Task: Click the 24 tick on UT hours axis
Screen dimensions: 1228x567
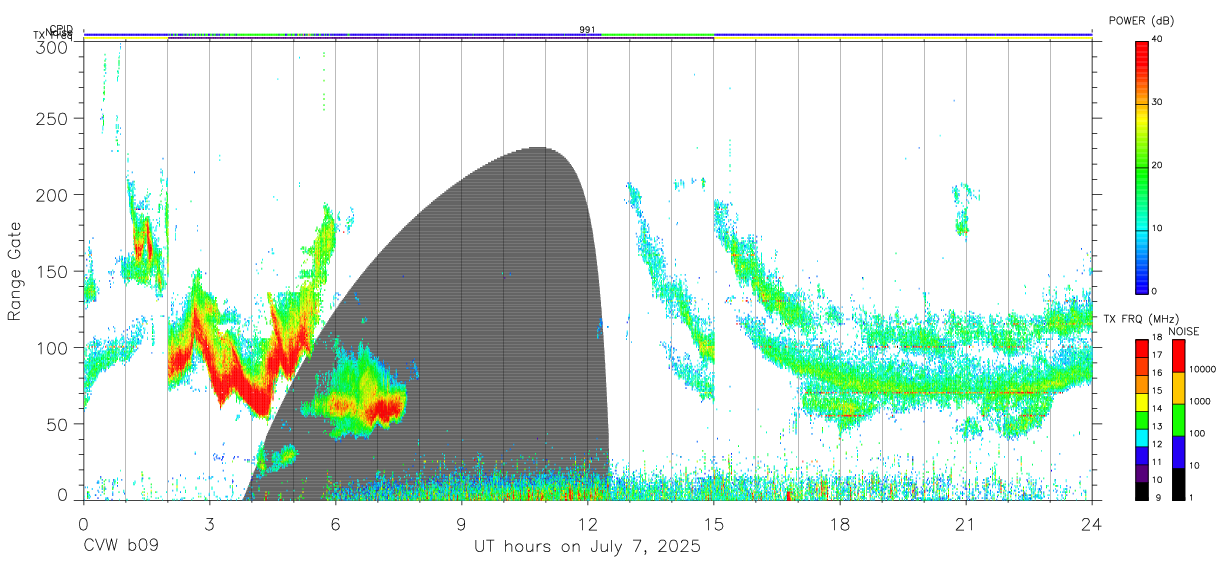Action: (x=1091, y=523)
